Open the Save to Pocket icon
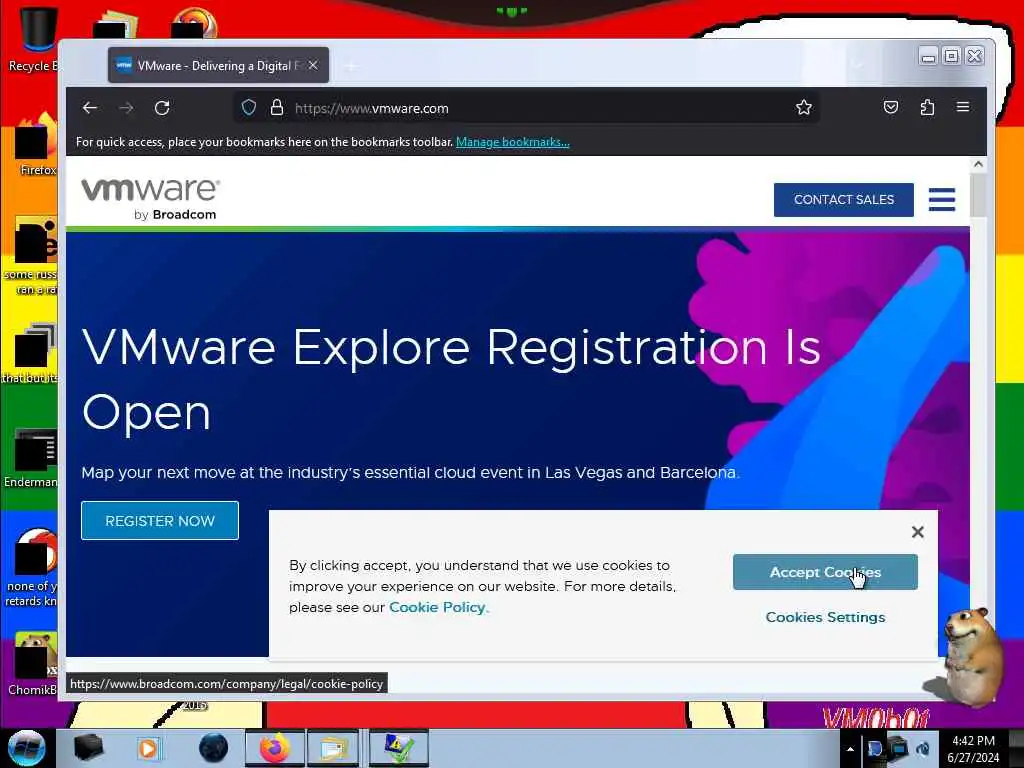The width and height of the screenshot is (1024, 768). (891, 107)
